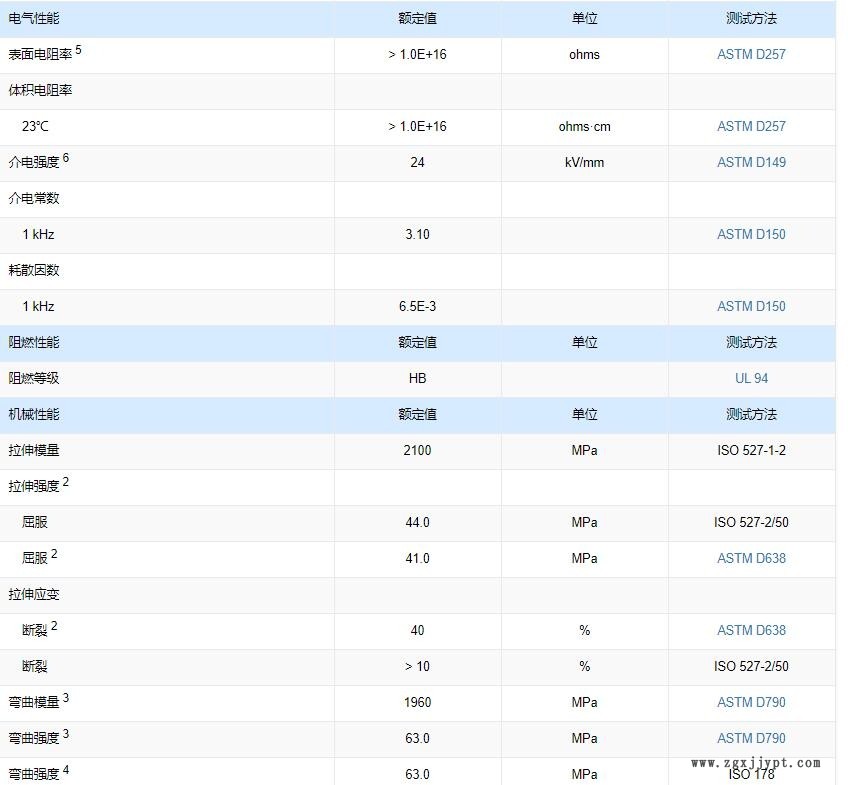Click the 6.5E-3 dissipation factor value
The image size is (848, 785).
417,306
